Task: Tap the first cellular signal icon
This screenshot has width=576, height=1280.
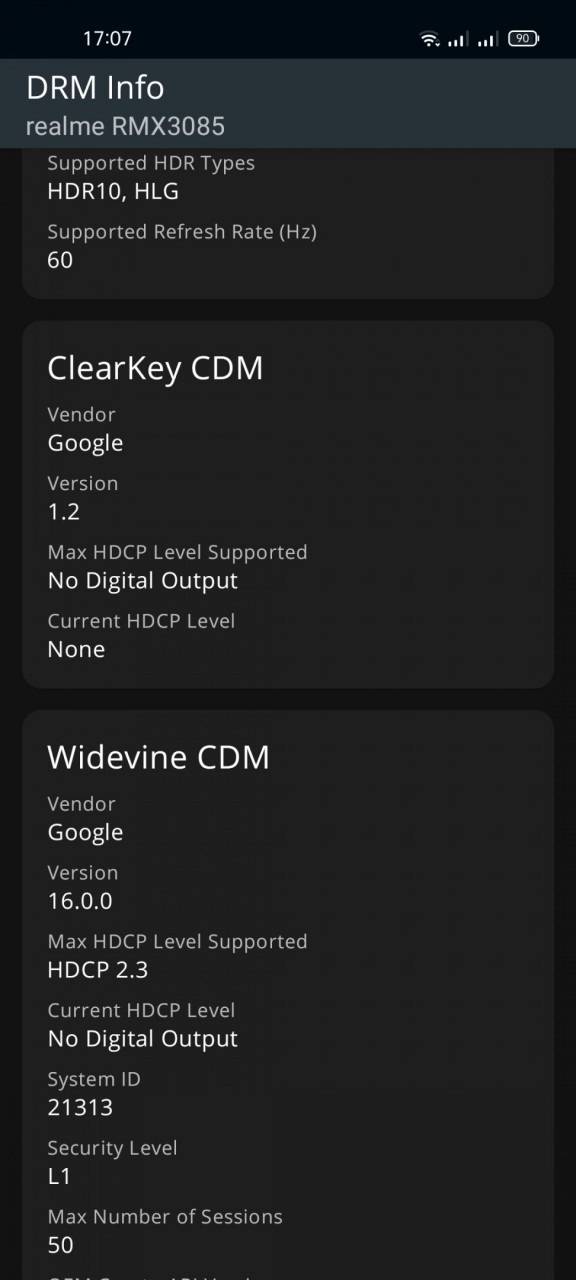Action: (458, 39)
